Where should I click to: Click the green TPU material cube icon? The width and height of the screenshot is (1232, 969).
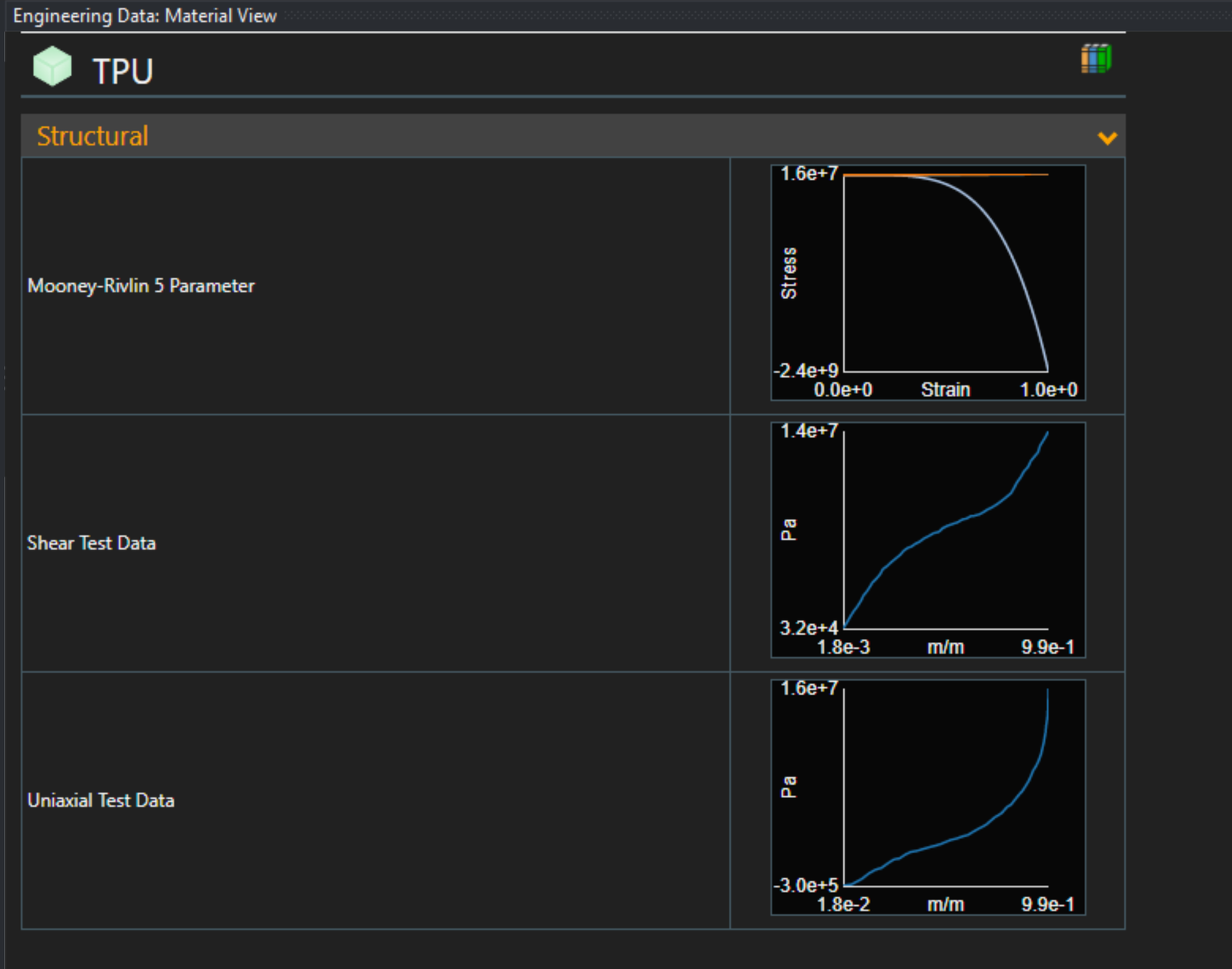coord(52,66)
